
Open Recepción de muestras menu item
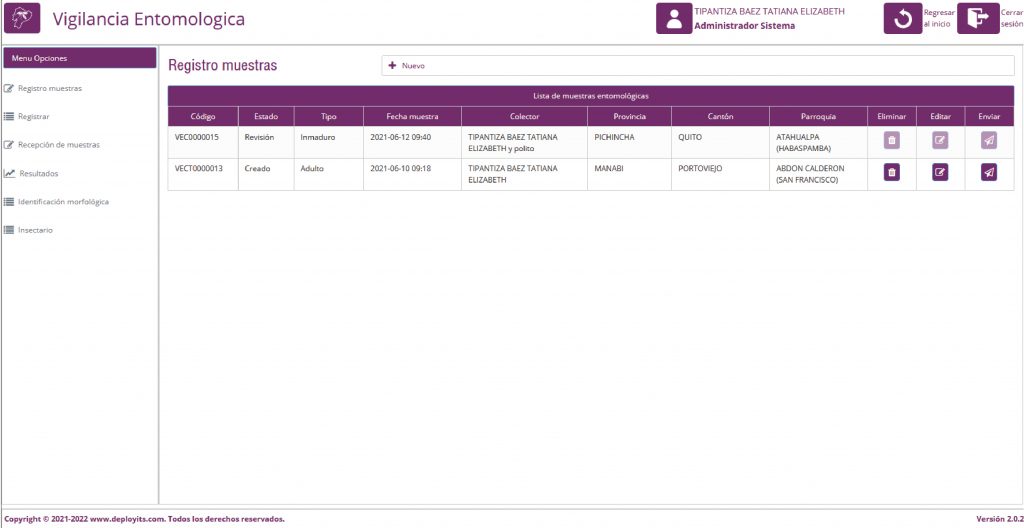(x=58, y=145)
